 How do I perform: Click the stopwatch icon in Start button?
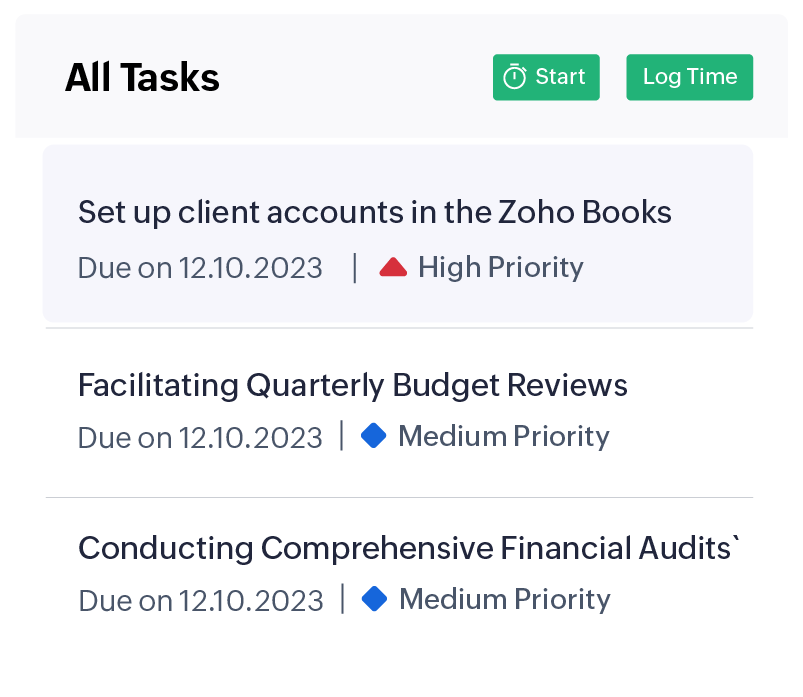point(514,77)
